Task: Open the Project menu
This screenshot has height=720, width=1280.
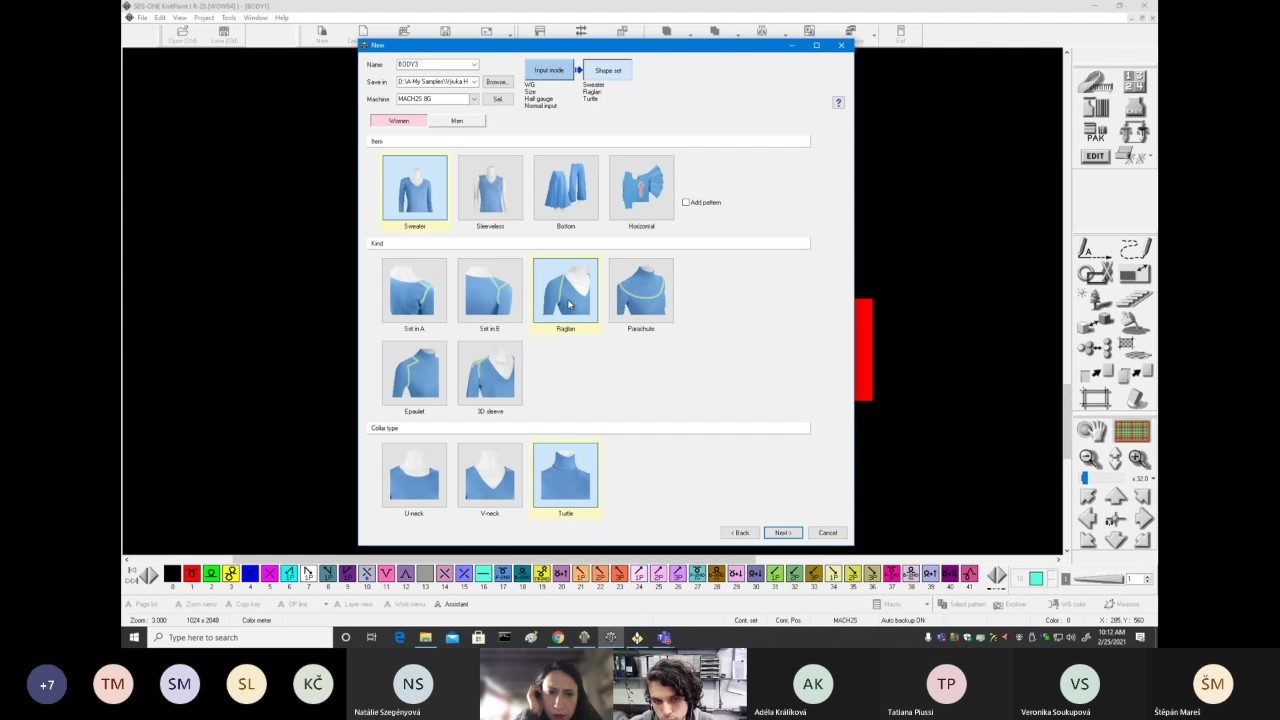Action: pos(204,18)
